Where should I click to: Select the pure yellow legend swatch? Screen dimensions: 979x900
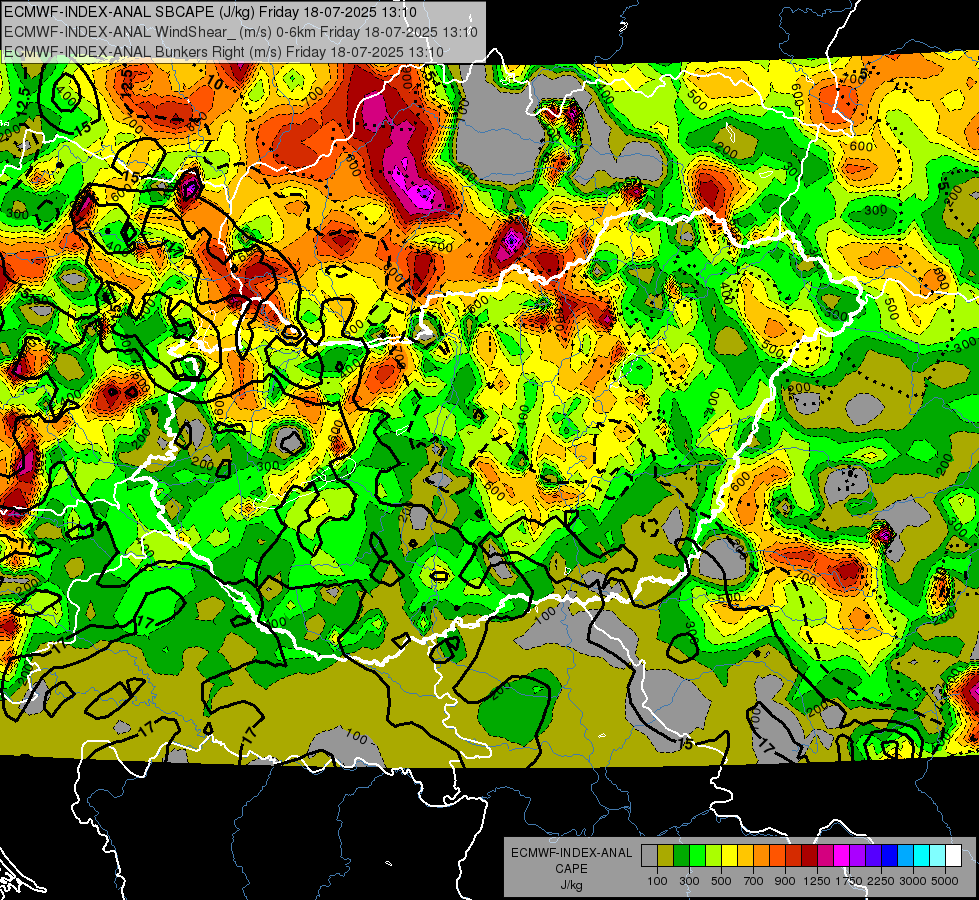pos(729,856)
